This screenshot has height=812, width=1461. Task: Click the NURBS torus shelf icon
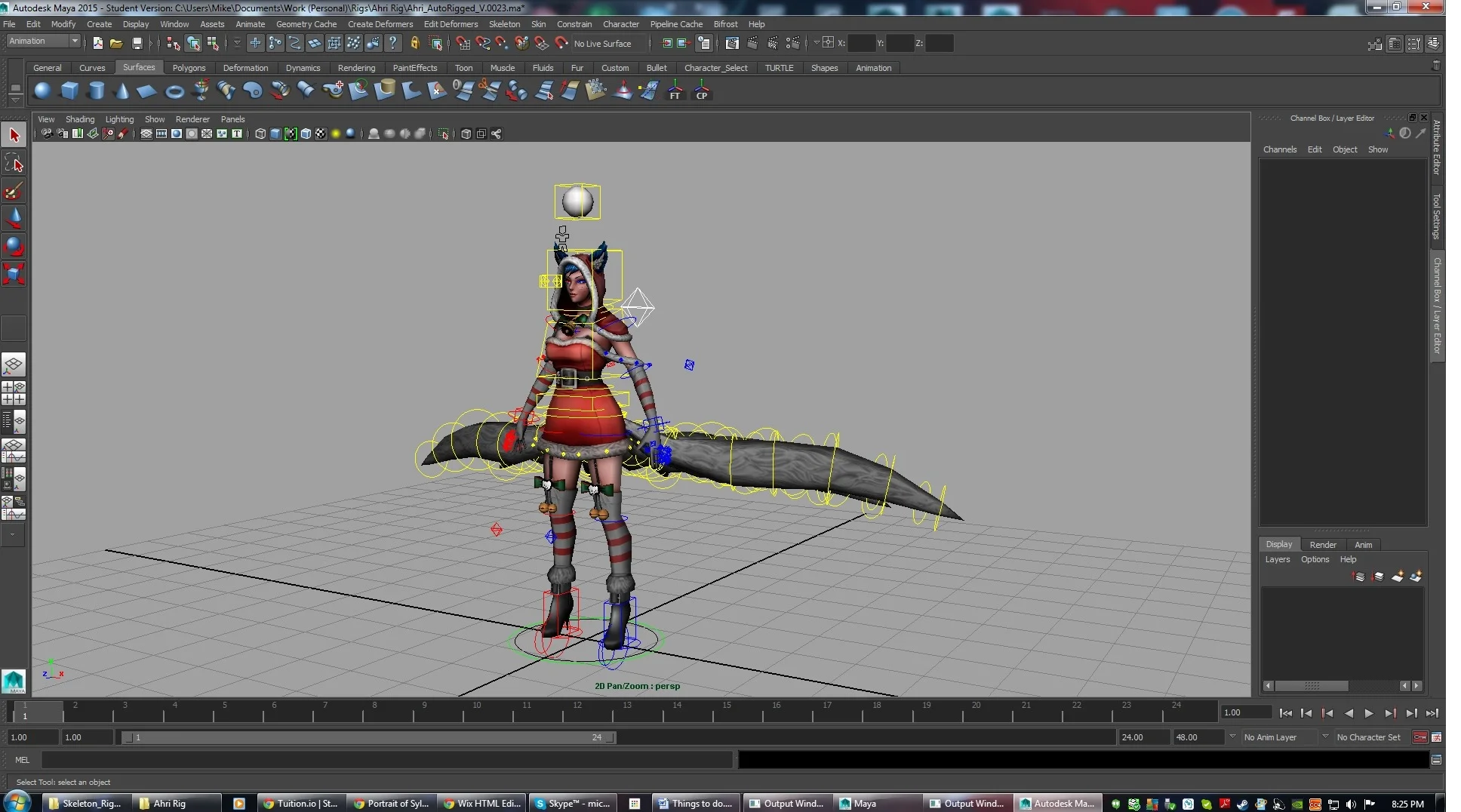tap(174, 91)
